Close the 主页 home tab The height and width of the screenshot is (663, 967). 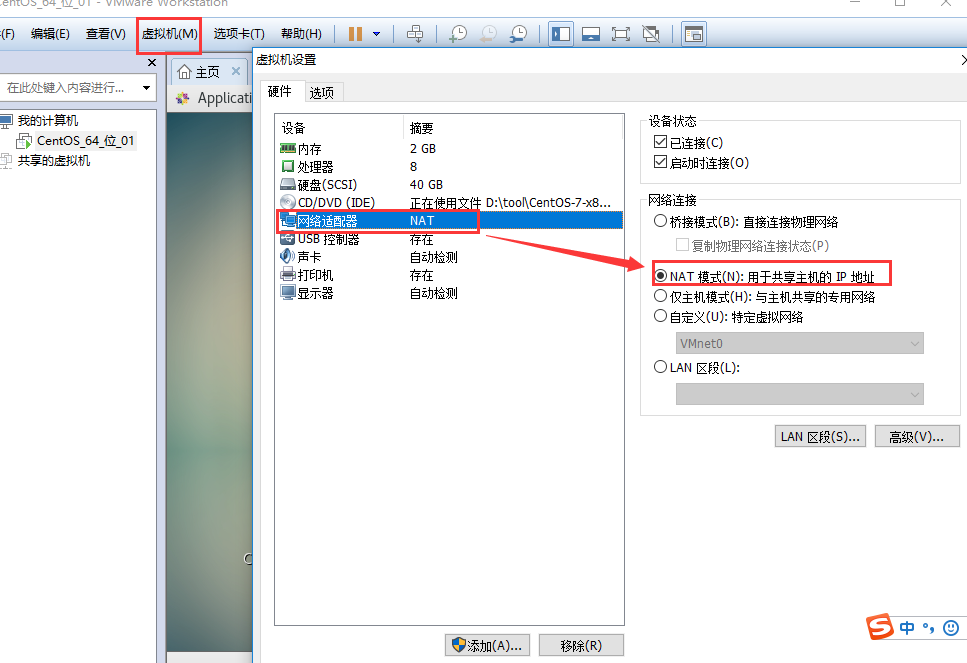coord(236,71)
